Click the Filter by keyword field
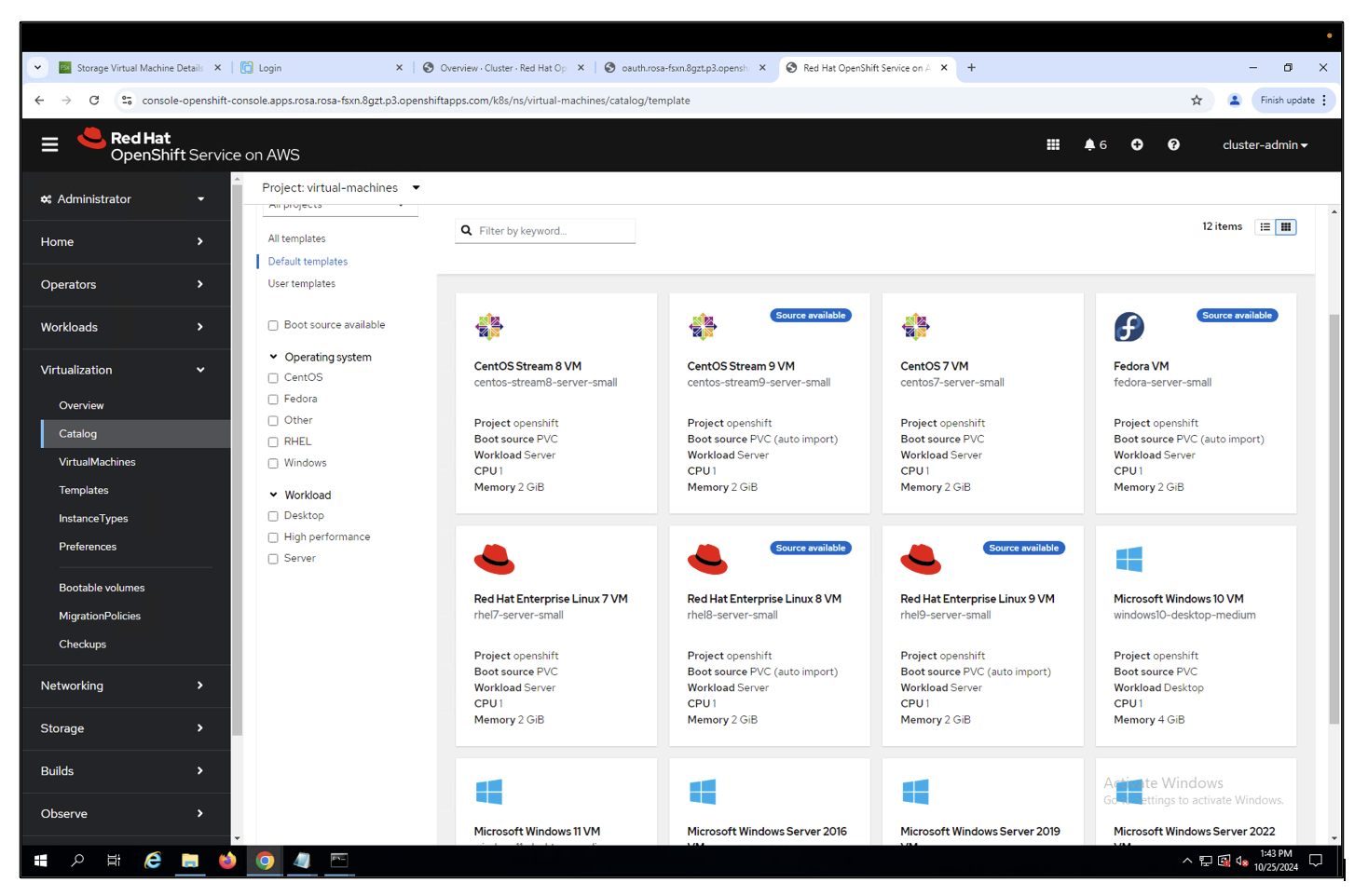 click(545, 230)
